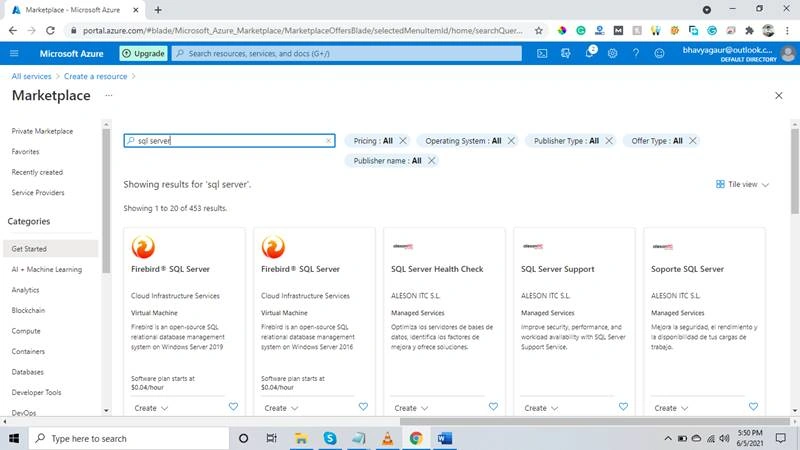Viewport: 800px width, 450px height.
Task: Select the AI + Machine Learning category
Action: click(46, 269)
